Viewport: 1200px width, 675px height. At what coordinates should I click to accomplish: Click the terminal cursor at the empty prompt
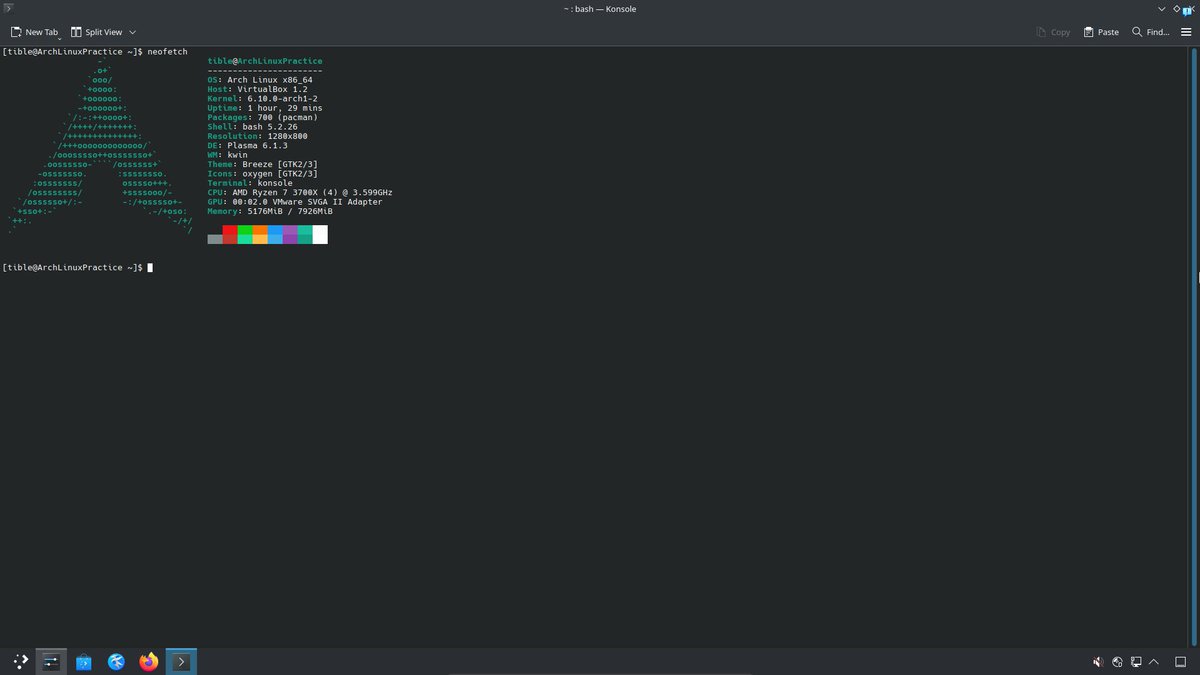[x=150, y=268]
